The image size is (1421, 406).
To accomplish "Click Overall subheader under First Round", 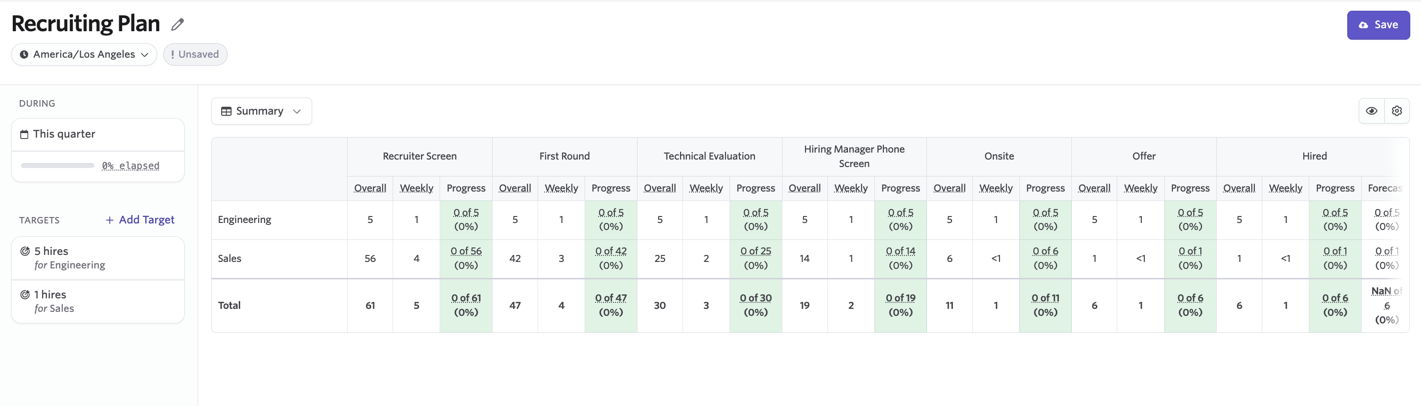I will coord(515,188).
